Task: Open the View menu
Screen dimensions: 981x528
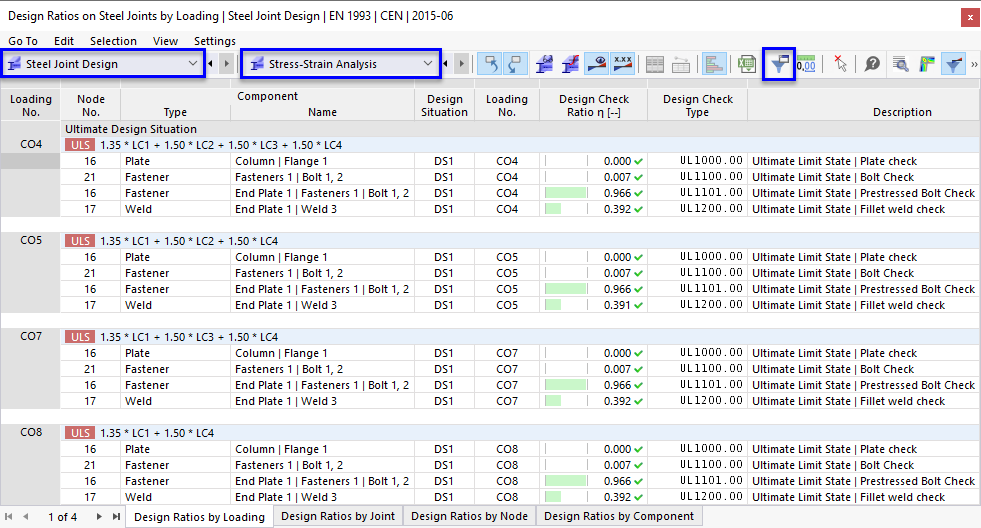Action: tap(165, 41)
